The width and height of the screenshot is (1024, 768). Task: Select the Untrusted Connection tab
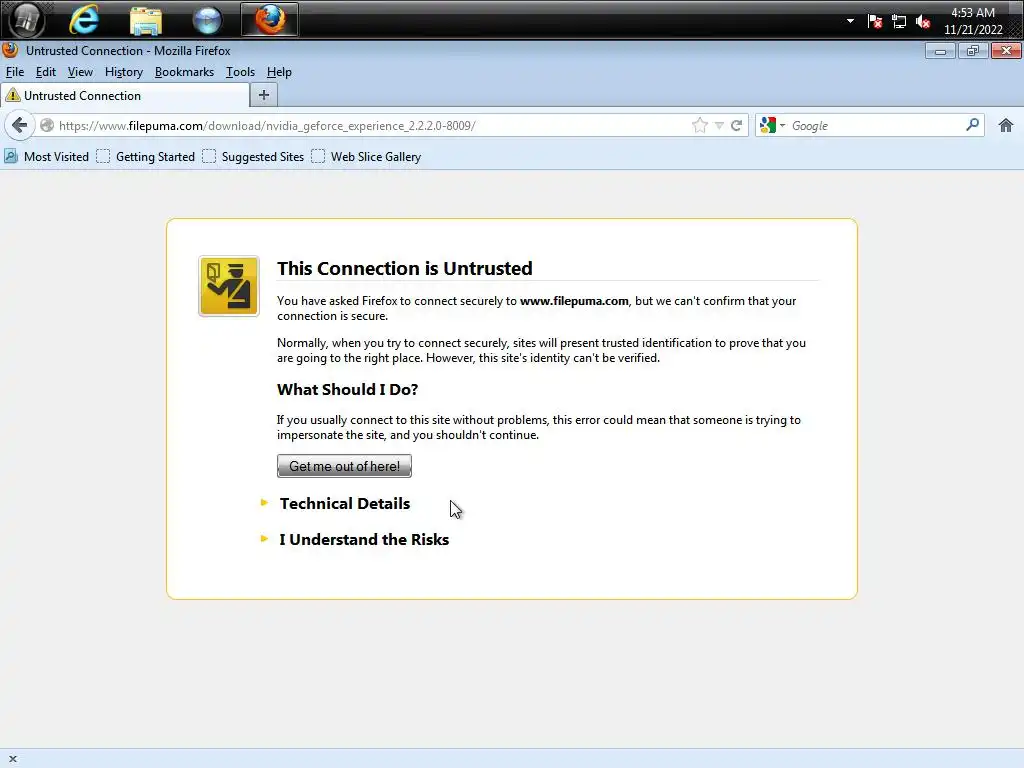point(125,95)
